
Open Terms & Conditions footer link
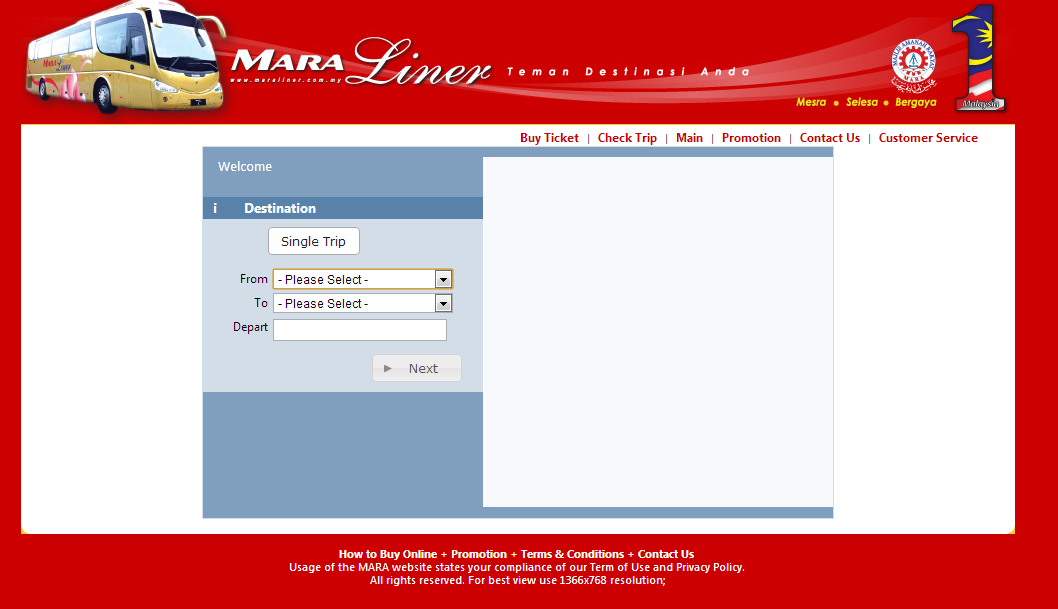(572, 554)
